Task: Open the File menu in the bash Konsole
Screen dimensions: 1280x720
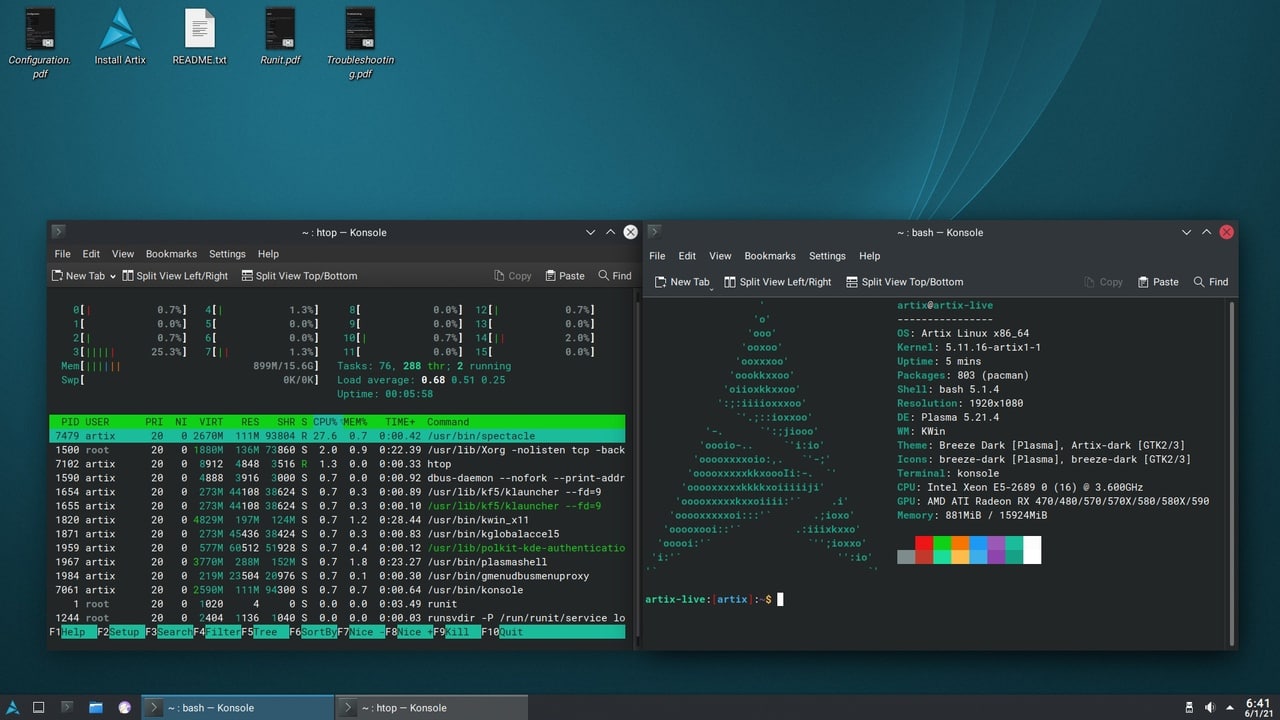Action: 657,256
